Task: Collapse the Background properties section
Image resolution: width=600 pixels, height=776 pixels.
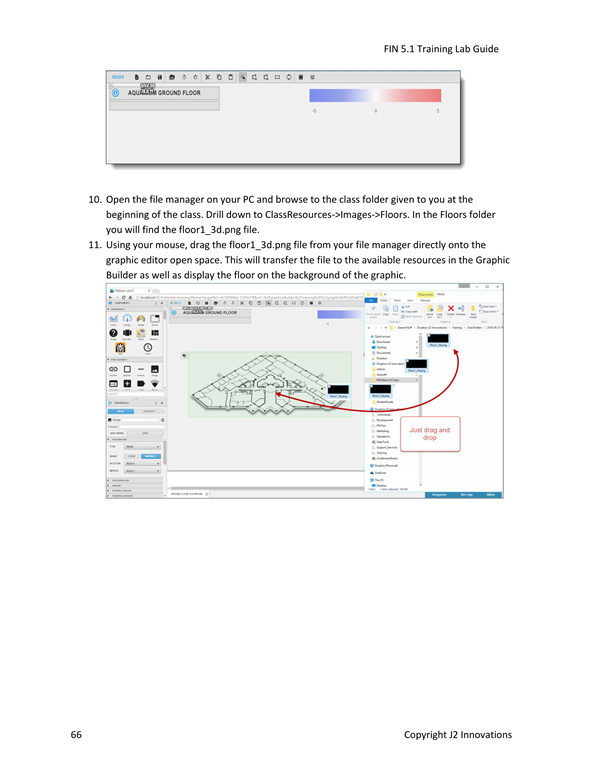Action: 135,439
